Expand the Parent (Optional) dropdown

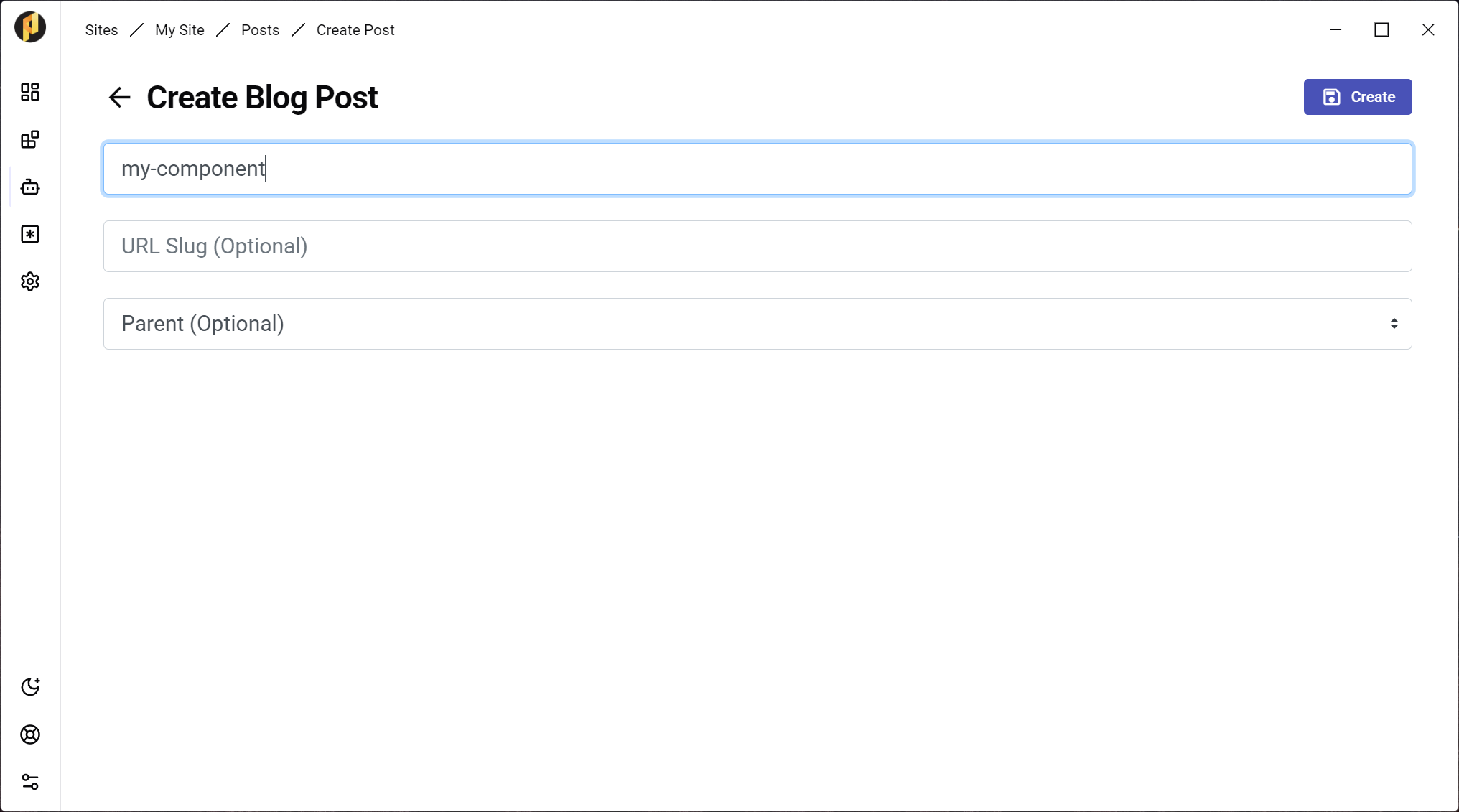click(757, 324)
